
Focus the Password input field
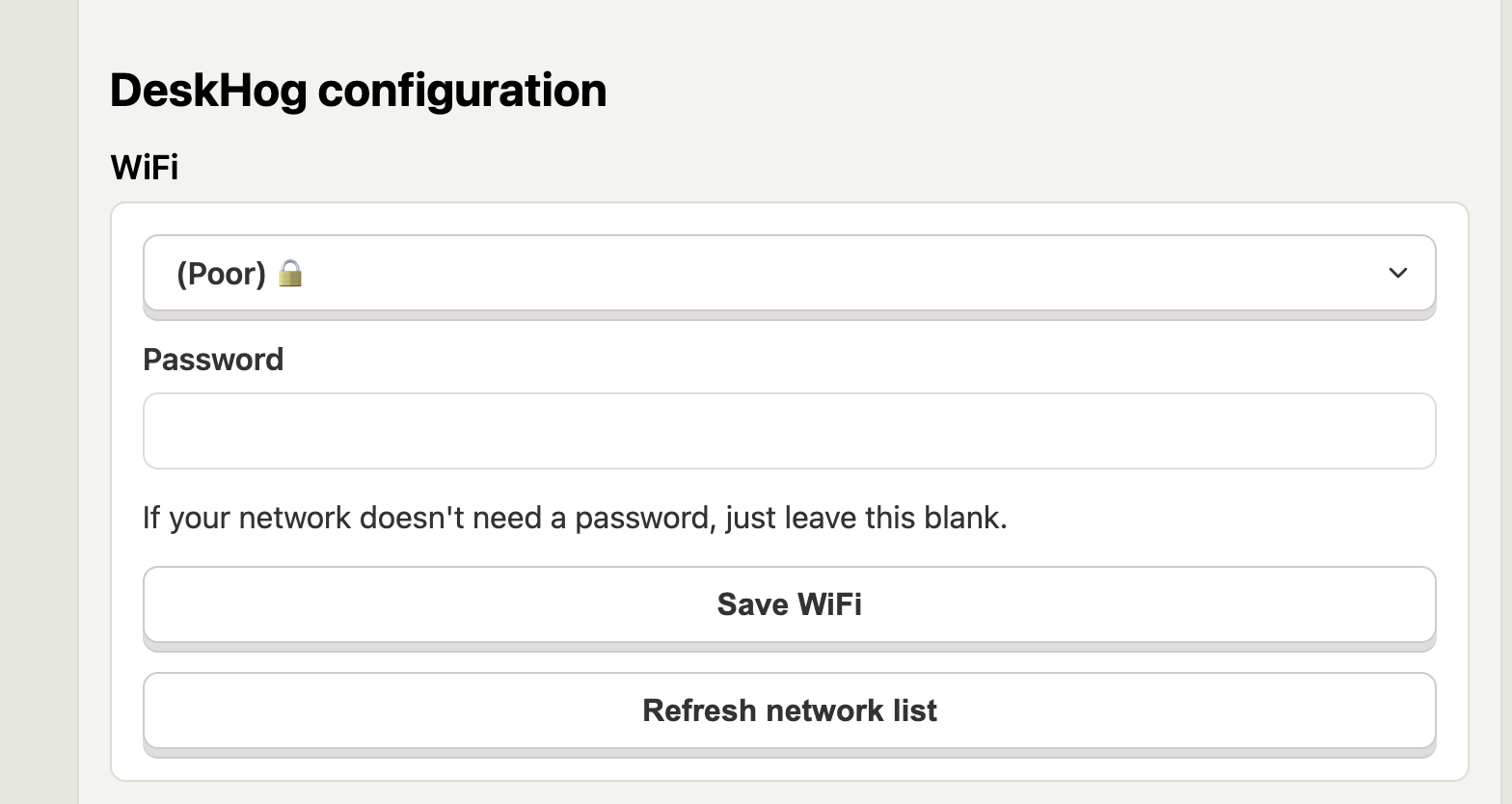point(789,431)
